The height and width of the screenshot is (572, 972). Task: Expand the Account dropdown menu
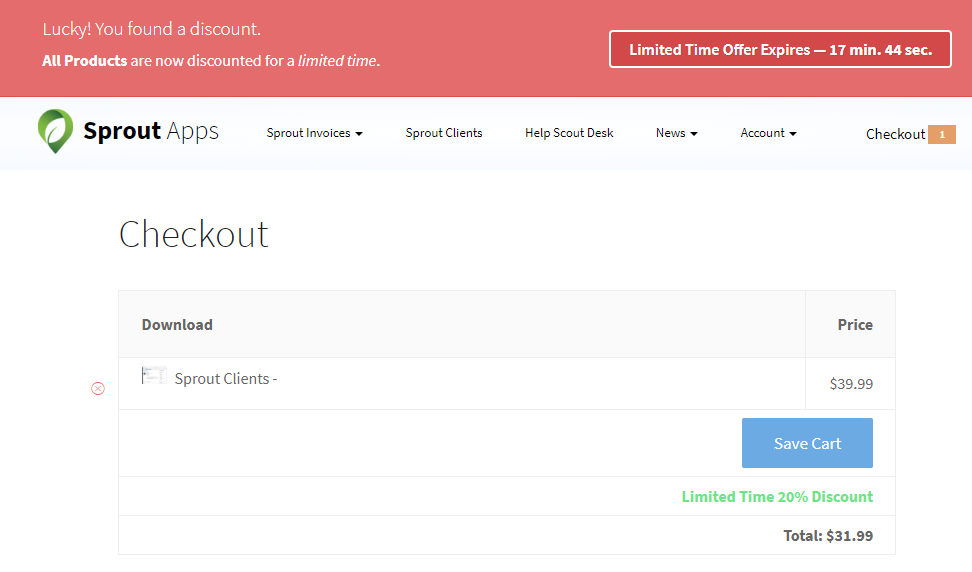[x=768, y=133]
